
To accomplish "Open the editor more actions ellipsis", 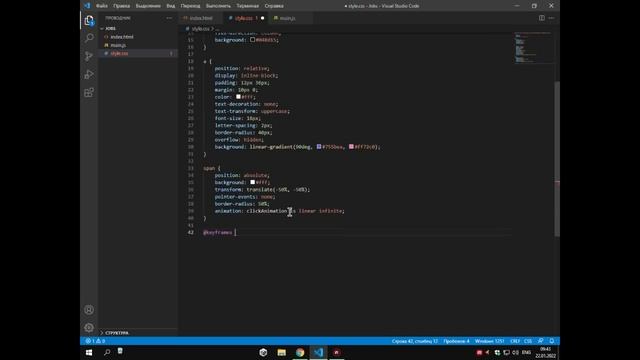I will coord(551,18).
